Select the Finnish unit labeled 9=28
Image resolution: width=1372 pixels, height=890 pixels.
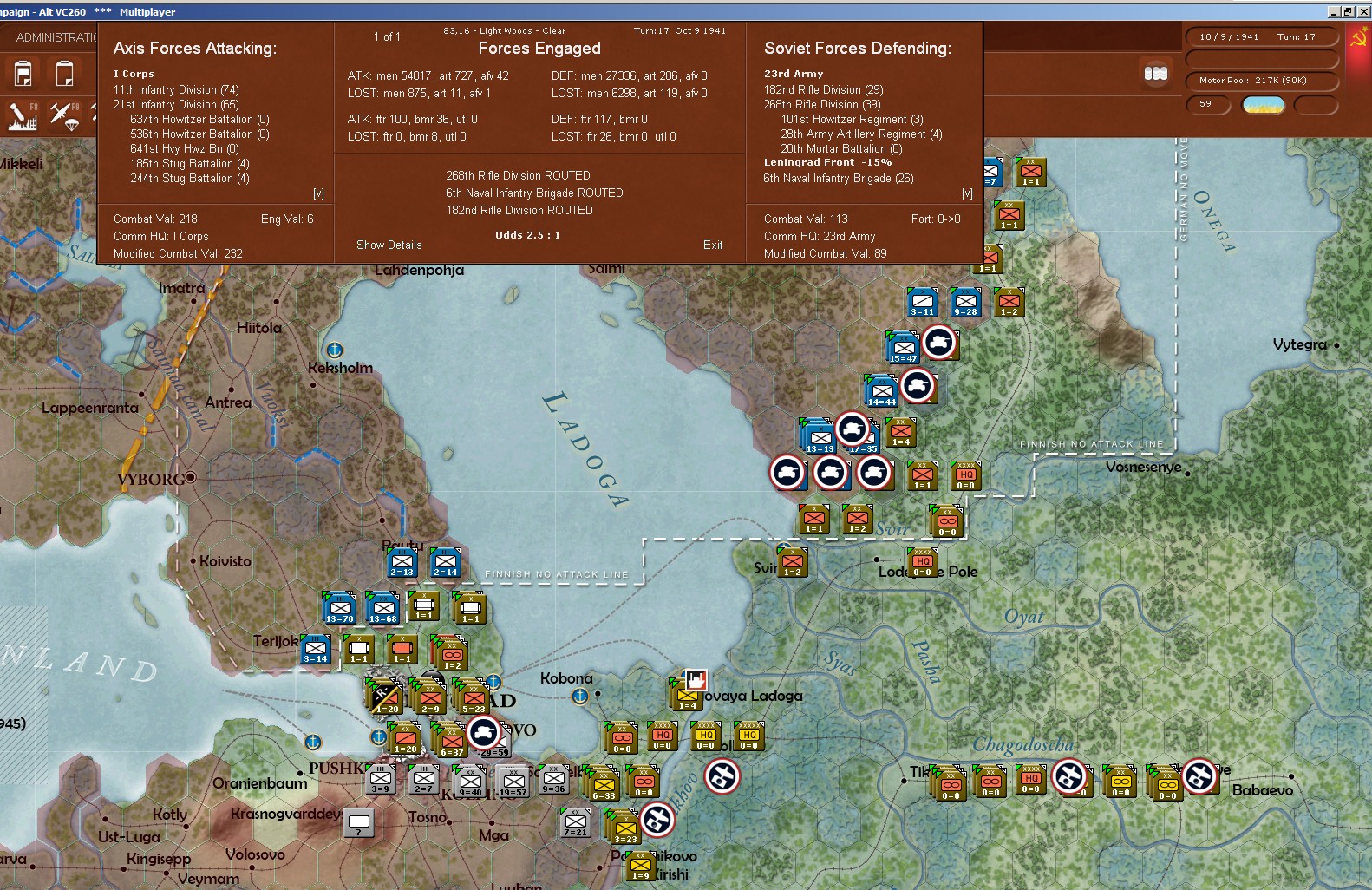pos(965,302)
